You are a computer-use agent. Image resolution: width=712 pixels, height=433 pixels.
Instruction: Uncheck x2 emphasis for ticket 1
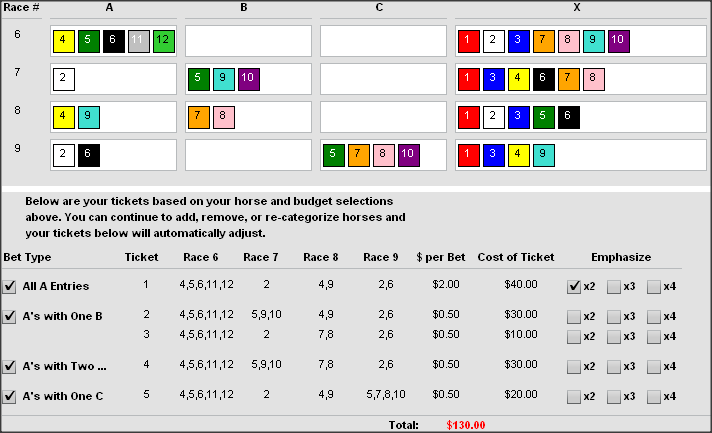click(574, 287)
